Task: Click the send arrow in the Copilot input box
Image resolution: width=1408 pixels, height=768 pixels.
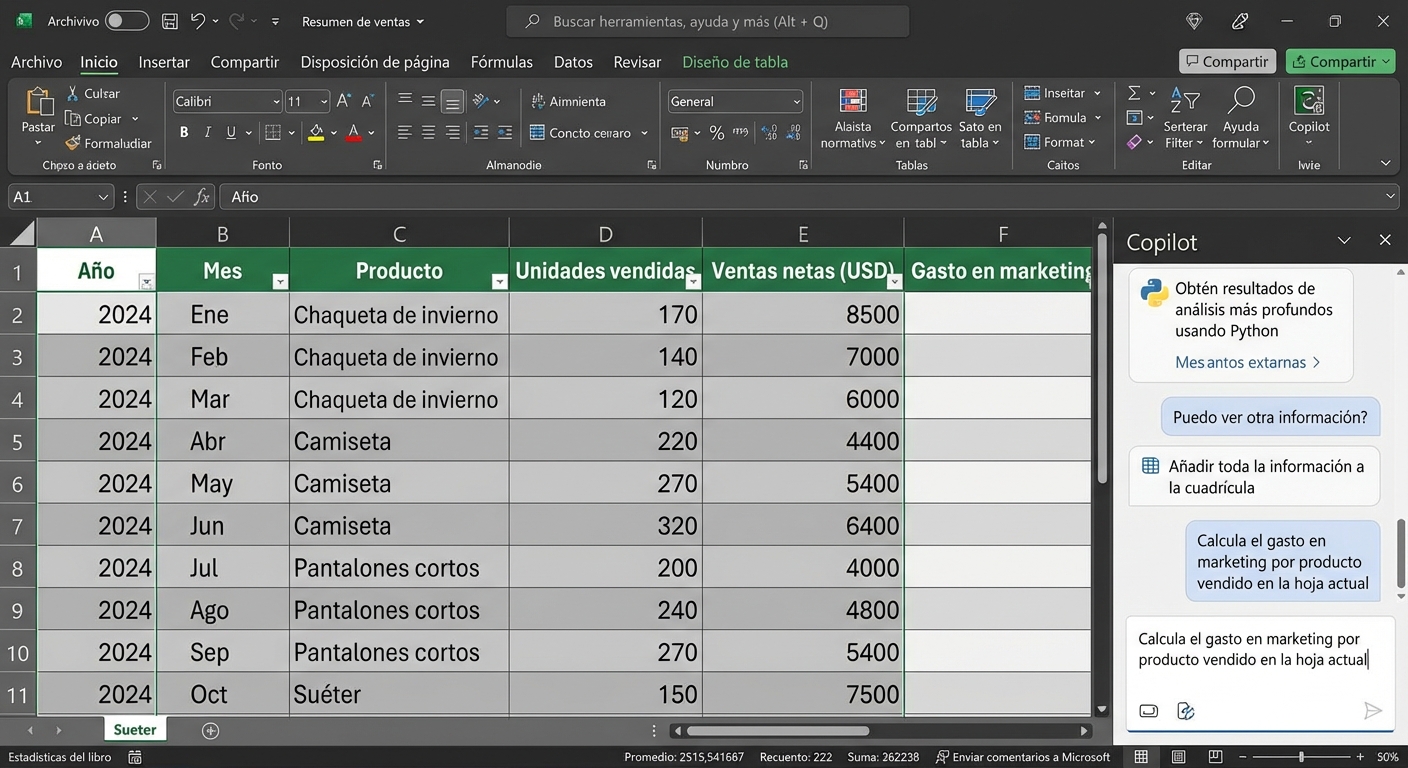Action: [x=1373, y=710]
